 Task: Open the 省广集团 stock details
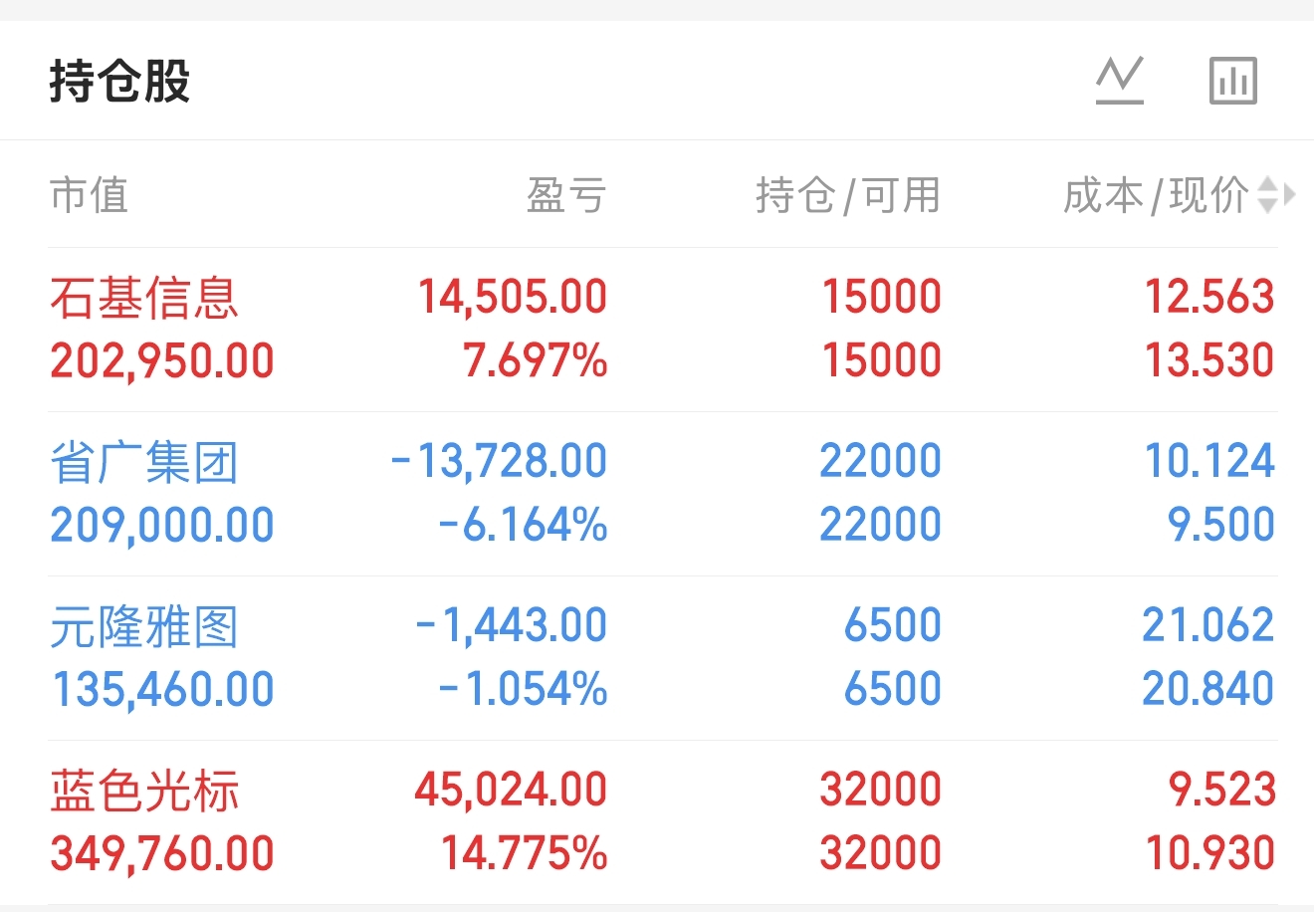pos(144,462)
